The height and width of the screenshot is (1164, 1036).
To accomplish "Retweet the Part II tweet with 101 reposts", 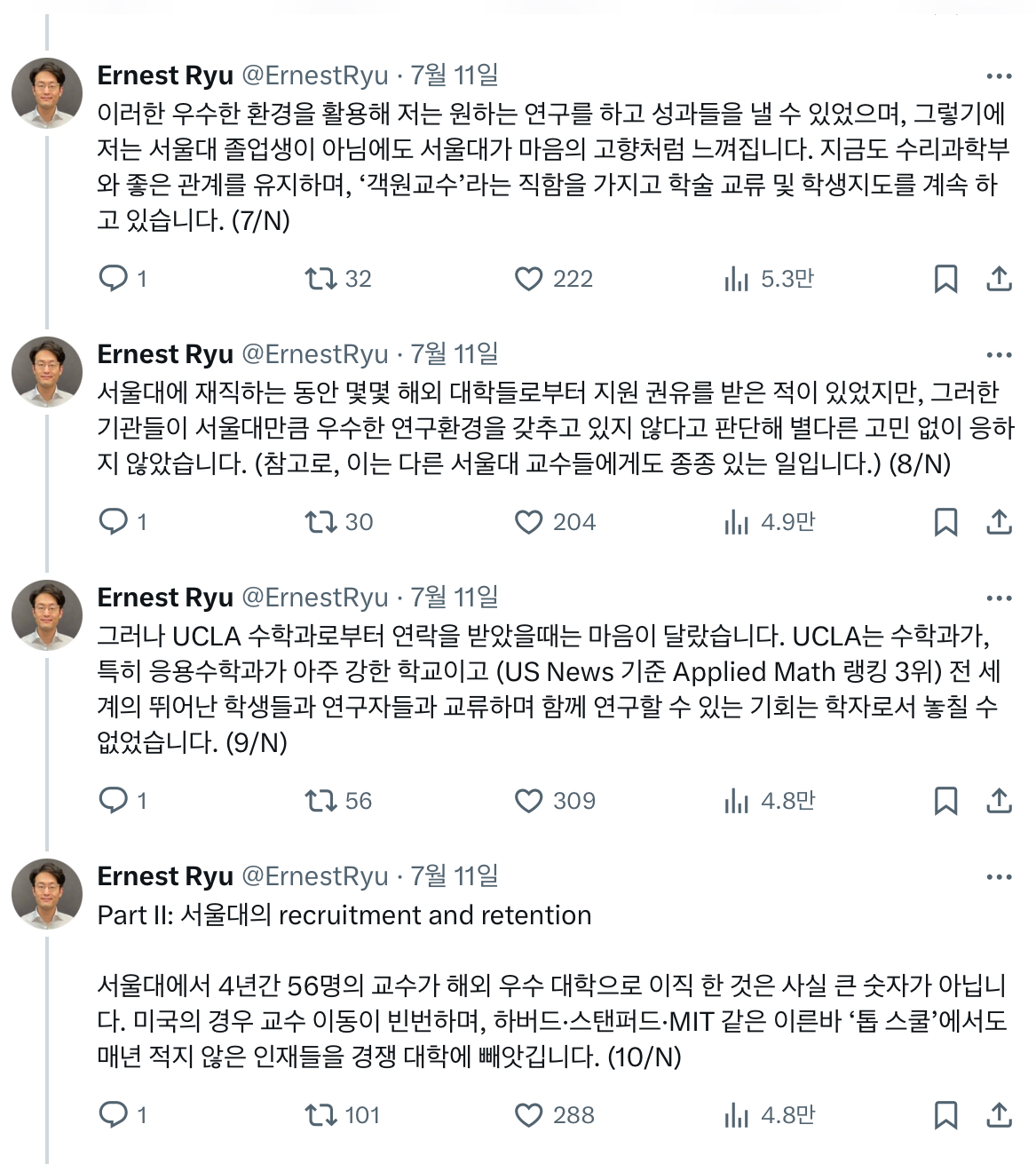I will (320, 1115).
